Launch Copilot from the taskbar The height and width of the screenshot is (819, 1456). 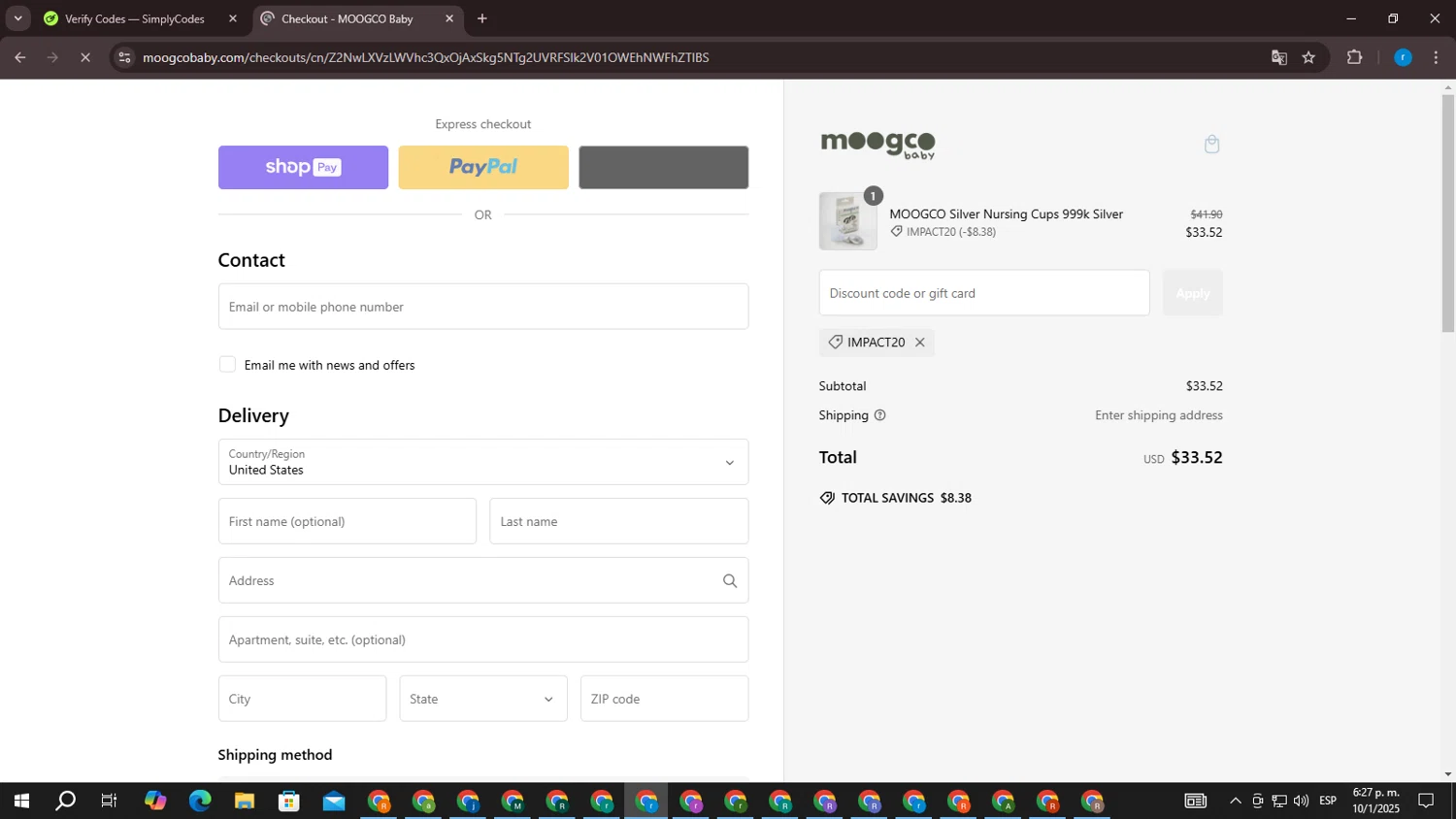pyautogui.click(x=155, y=802)
